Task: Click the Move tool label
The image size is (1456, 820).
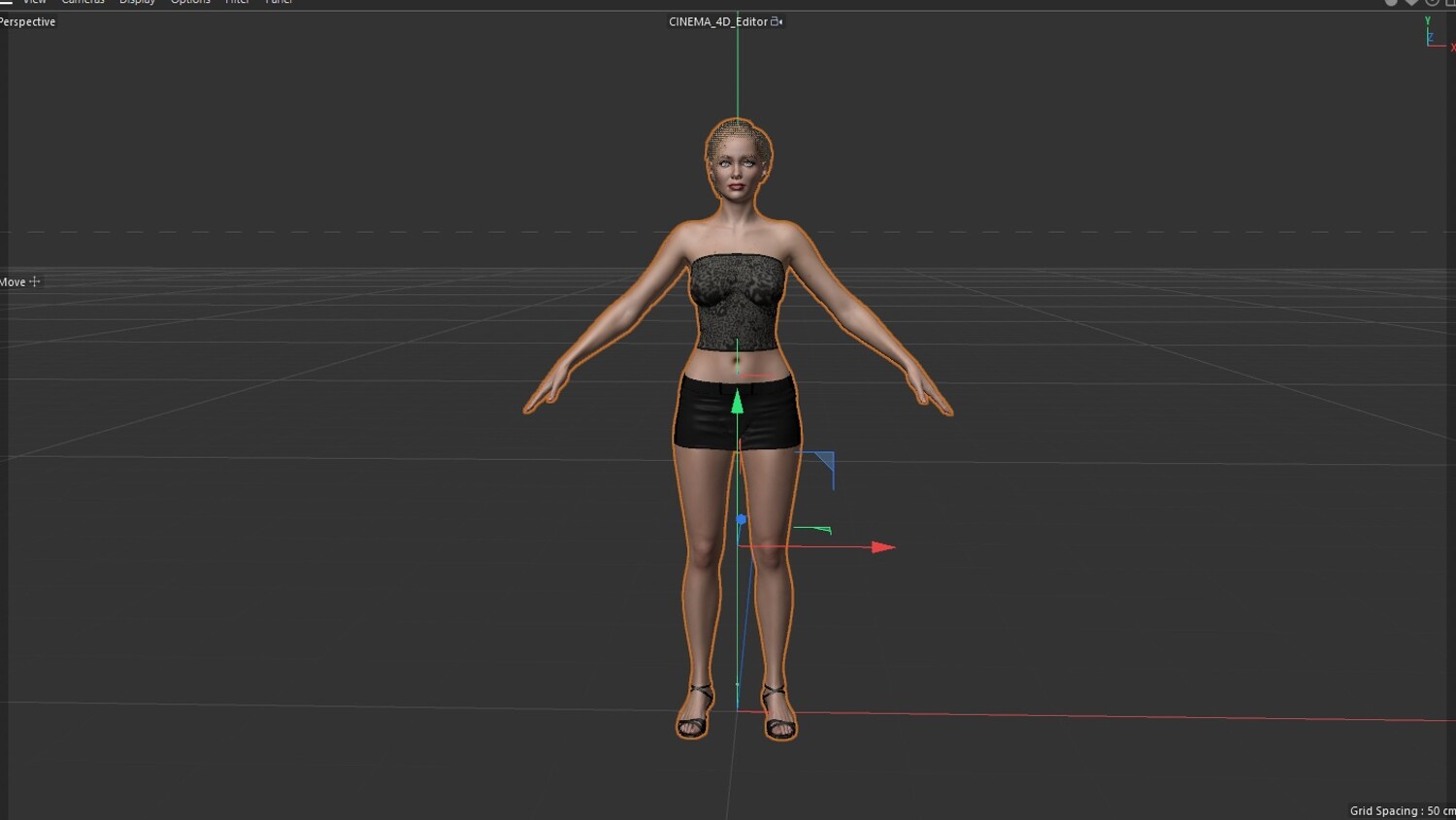Action: 13,281
